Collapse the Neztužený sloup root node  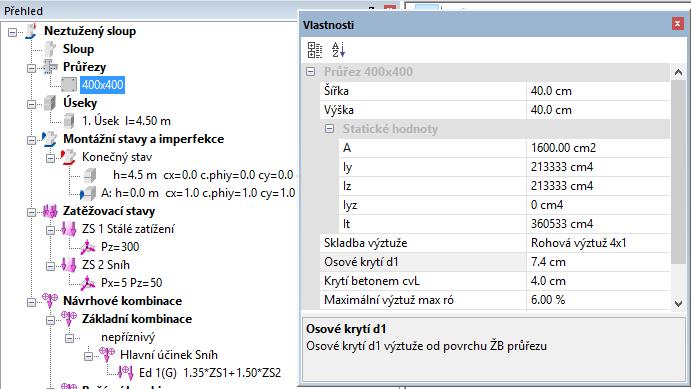(13, 32)
